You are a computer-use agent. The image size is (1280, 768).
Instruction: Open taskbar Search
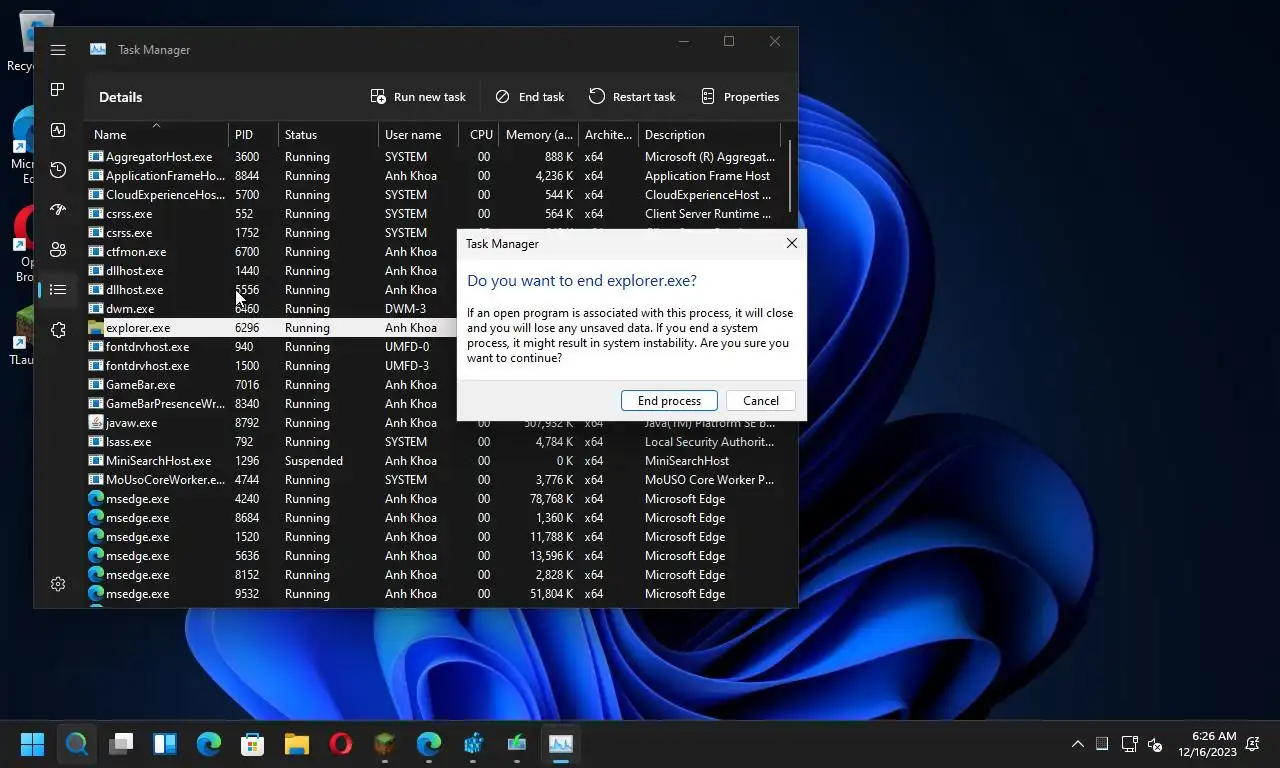click(x=77, y=744)
